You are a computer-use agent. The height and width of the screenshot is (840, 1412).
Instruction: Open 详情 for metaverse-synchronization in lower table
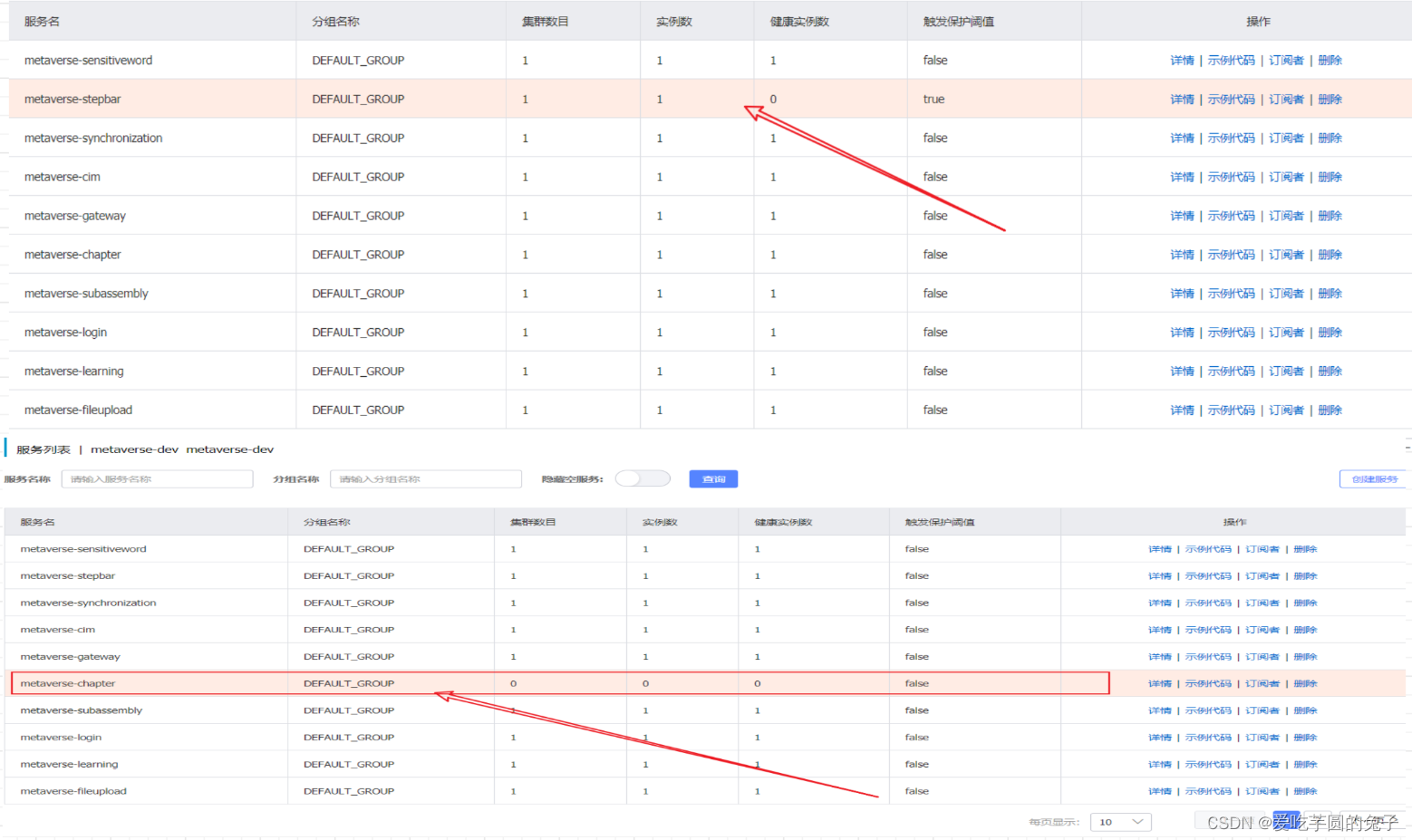1159,603
